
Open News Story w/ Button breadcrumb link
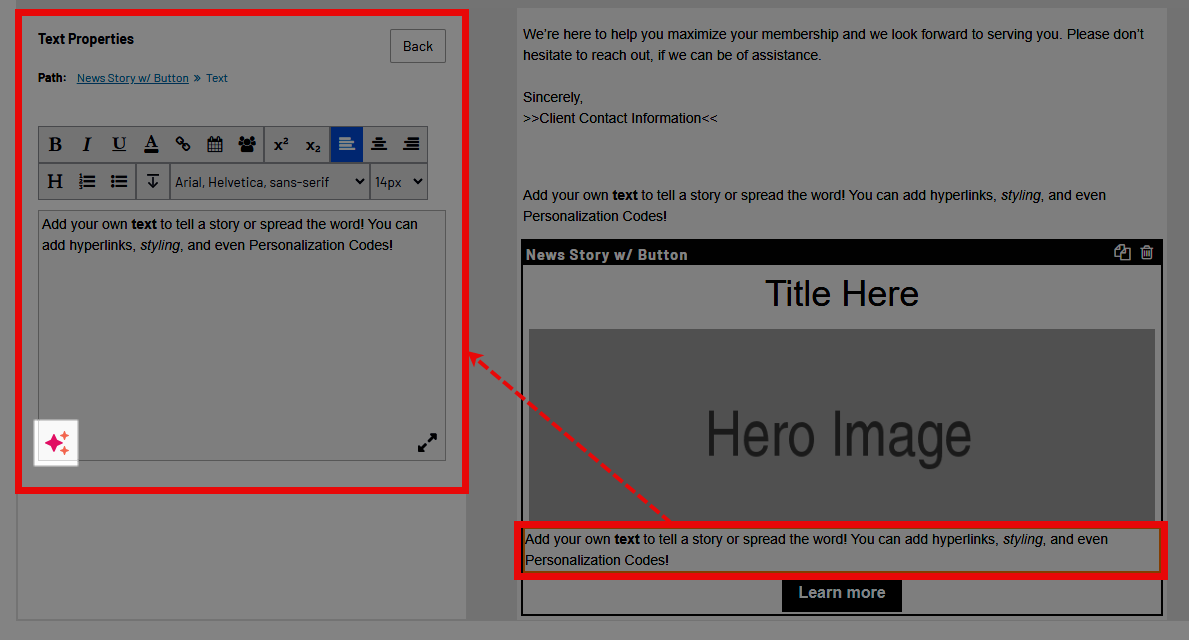tap(133, 78)
